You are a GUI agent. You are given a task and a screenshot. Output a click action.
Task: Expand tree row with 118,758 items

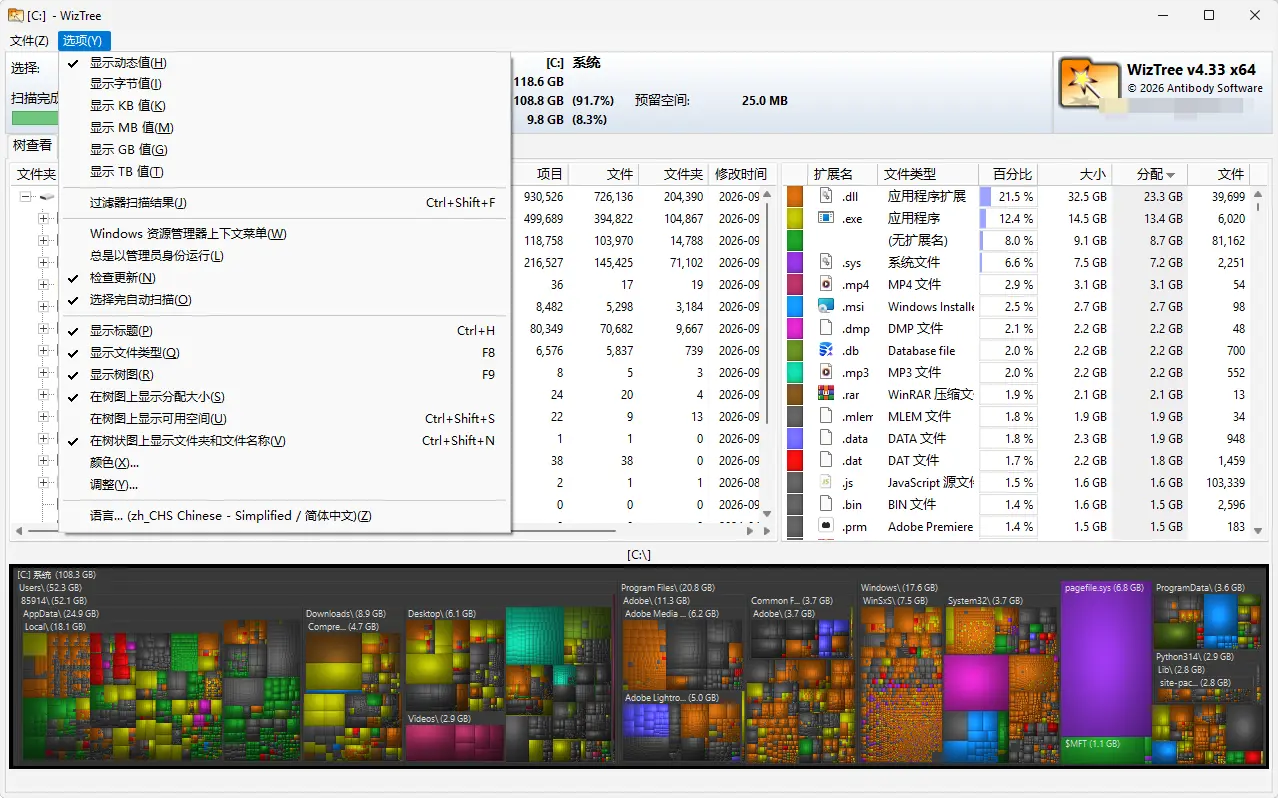pos(43,240)
